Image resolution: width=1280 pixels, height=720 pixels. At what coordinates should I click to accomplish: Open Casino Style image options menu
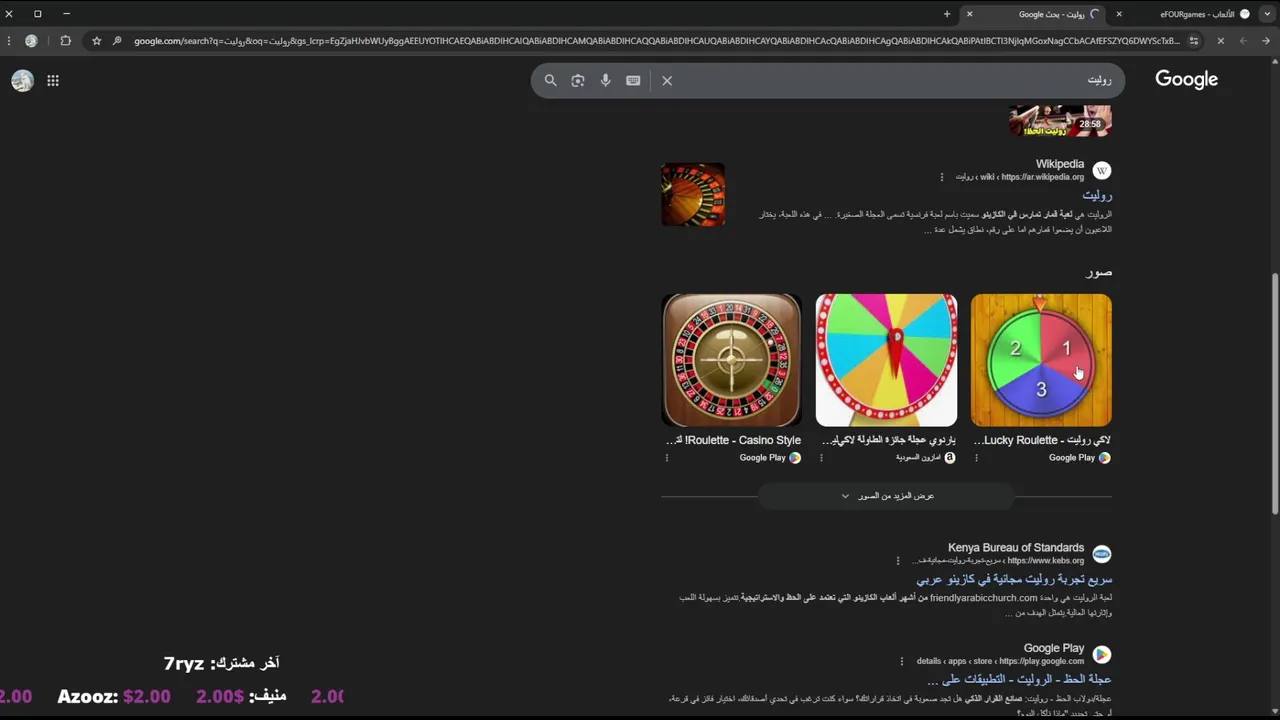click(x=667, y=458)
